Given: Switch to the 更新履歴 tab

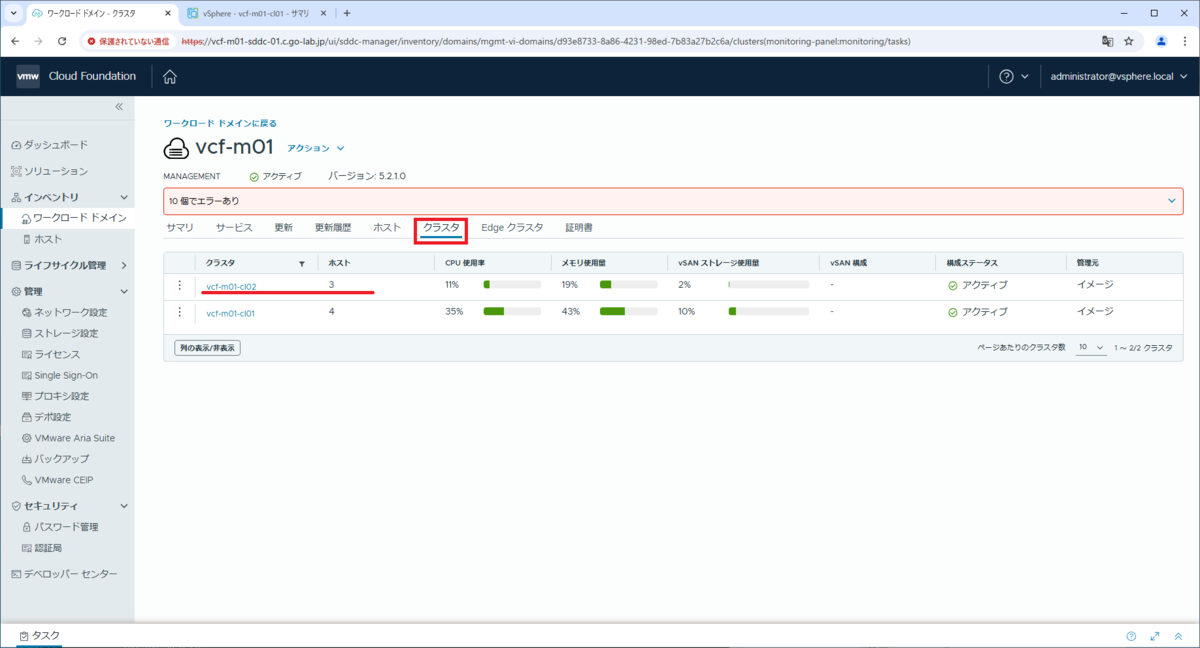Looking at the screenshot, I should (x=333, y=228).
